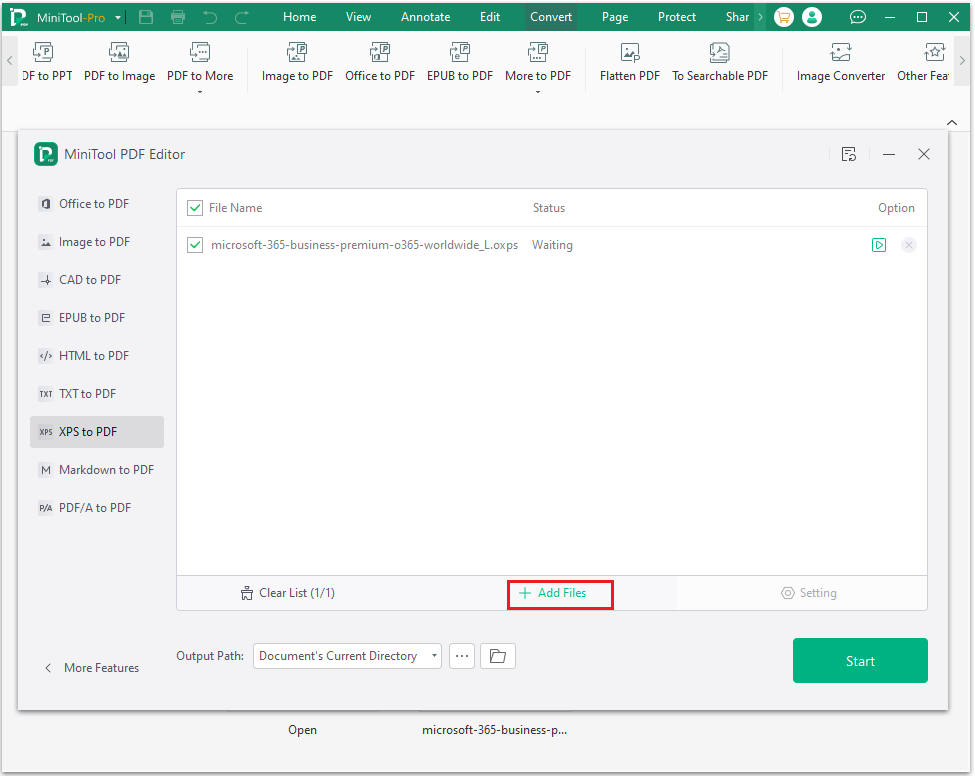Go back to More Features

pyautogui.click(x=91, y=668)
